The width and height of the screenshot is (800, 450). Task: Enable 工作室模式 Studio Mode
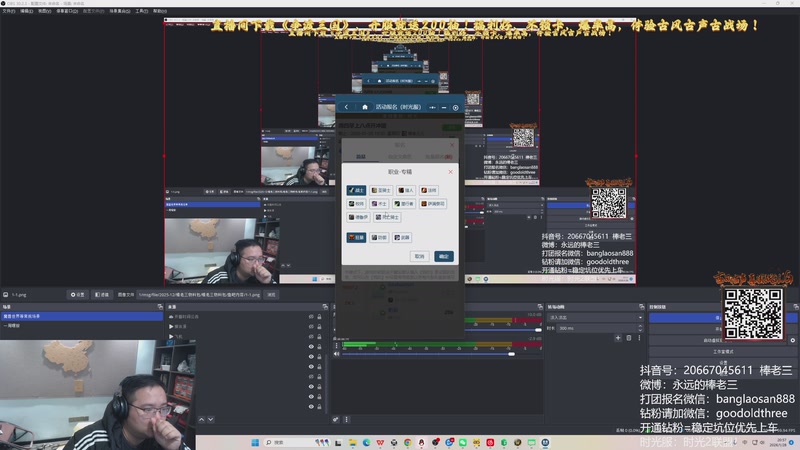(723, 352)
